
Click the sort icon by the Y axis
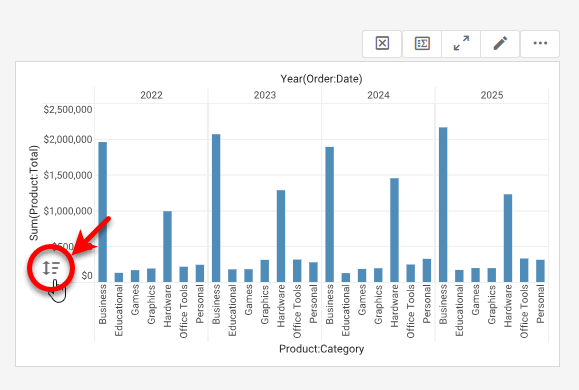(x=51, y=268)
